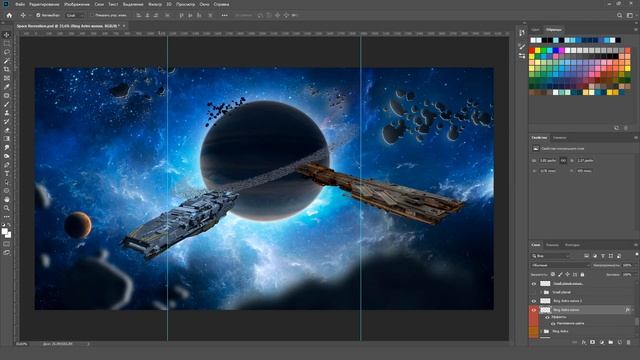The image size is (640, 360).
Task: Open the Auto-Select Layer dropdown
Action: 76,15
